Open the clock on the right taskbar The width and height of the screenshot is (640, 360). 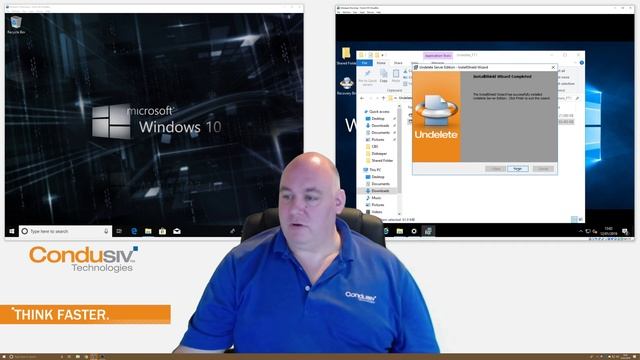[x=609, y=231]
